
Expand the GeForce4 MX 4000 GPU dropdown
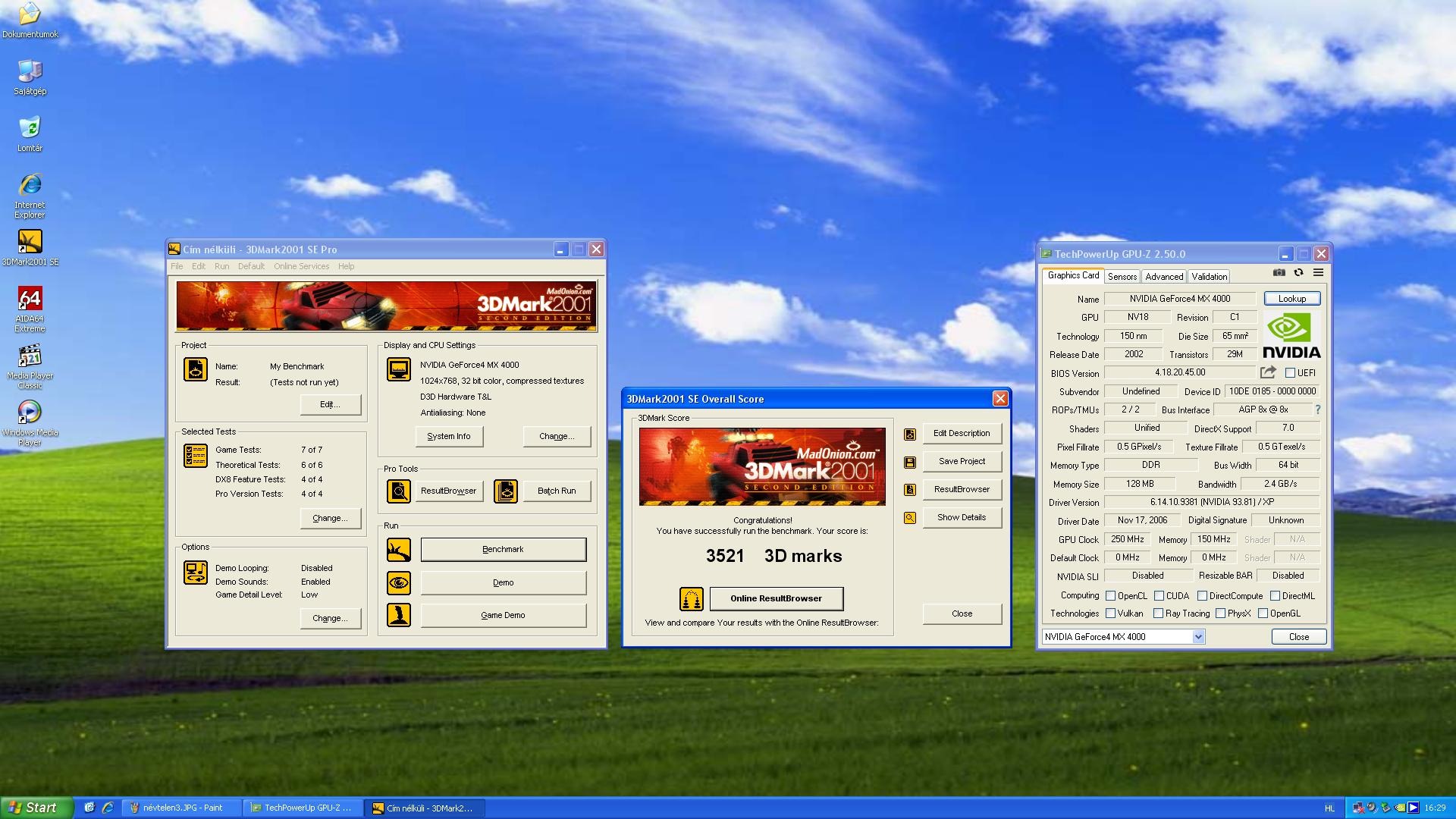pos(1198,637)
